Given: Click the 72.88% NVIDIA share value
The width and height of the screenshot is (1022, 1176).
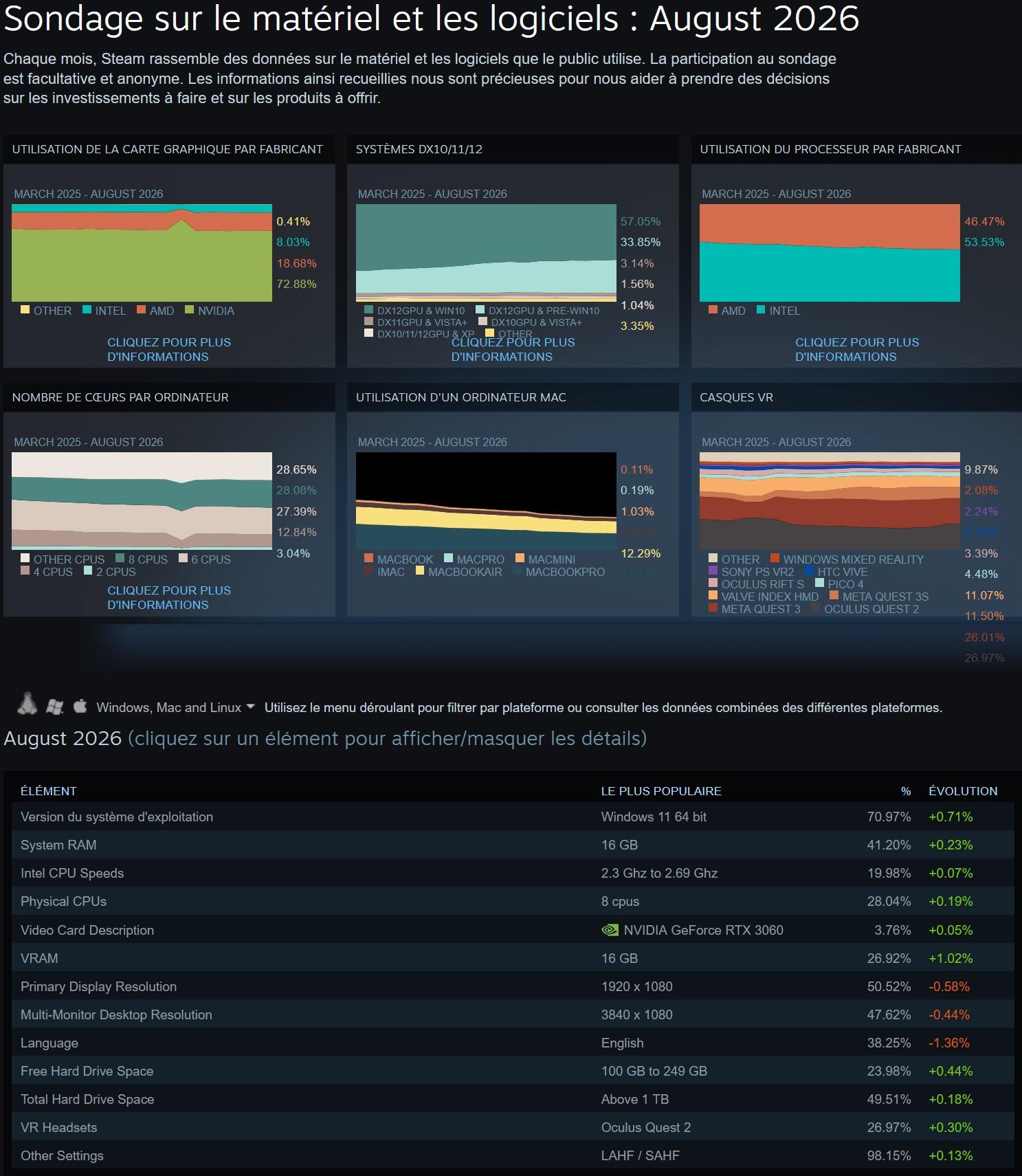Looking at the screenshot, I should point(296,284).
